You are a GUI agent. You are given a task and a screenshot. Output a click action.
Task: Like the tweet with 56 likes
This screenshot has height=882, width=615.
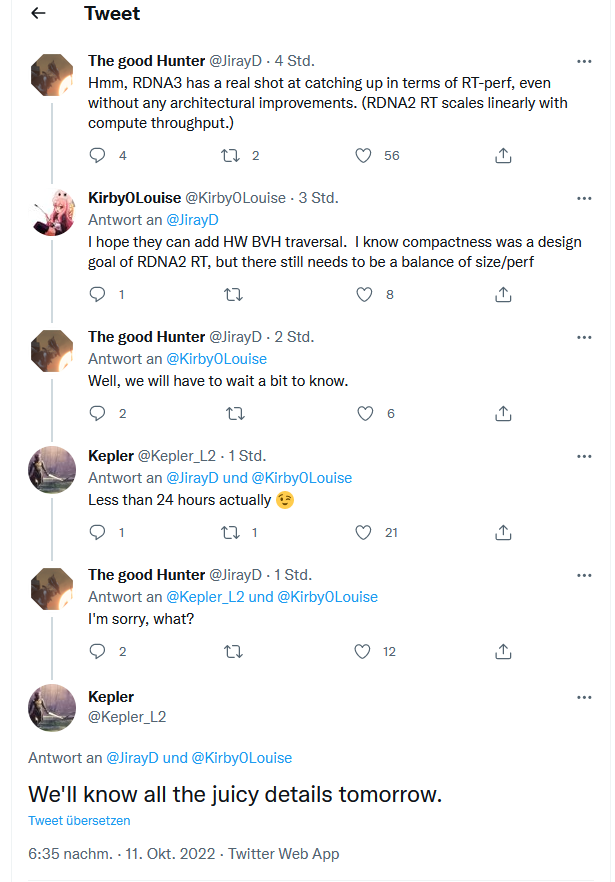[x=363, y=155]
